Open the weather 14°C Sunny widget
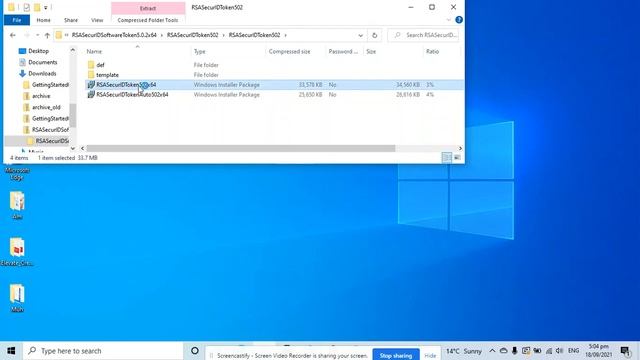640x360 pixels. [x=464, y=351]
